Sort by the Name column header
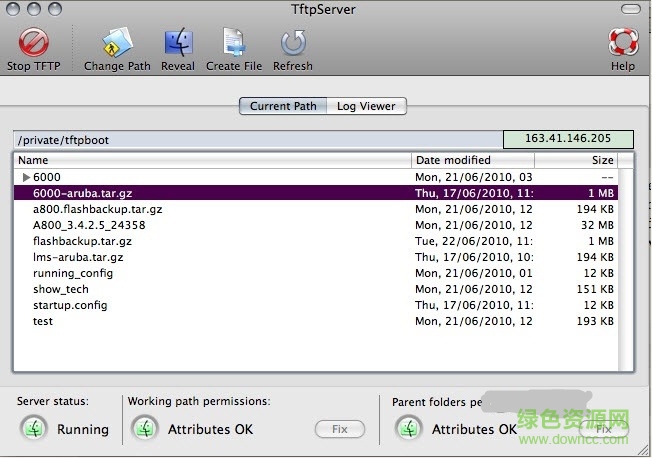This screenshot has height=458, width=652. [x=212, y=160]
